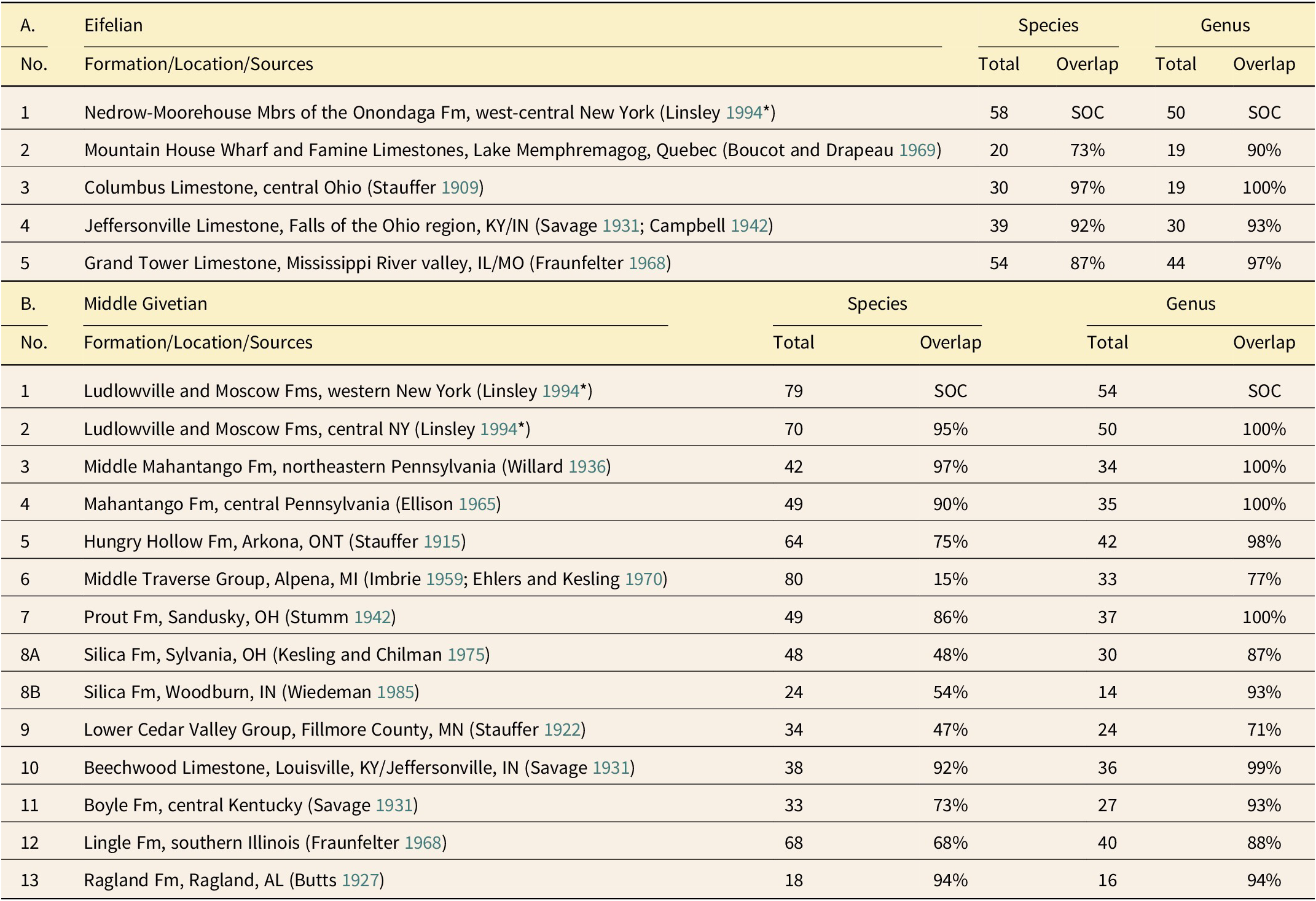The width and height of the screenshot is (1316, 901).
Task: Click Imbrie 1959 reference link
Action: click(x=445, y=579)
